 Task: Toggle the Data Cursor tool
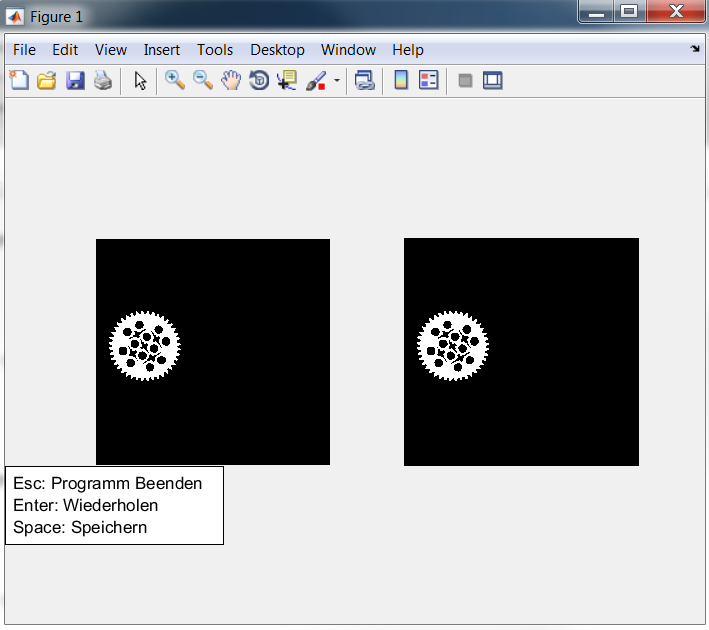point(288,81)
